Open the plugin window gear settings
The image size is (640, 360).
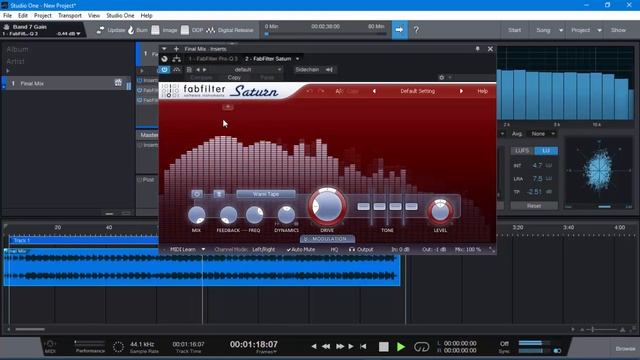point(441,77)
